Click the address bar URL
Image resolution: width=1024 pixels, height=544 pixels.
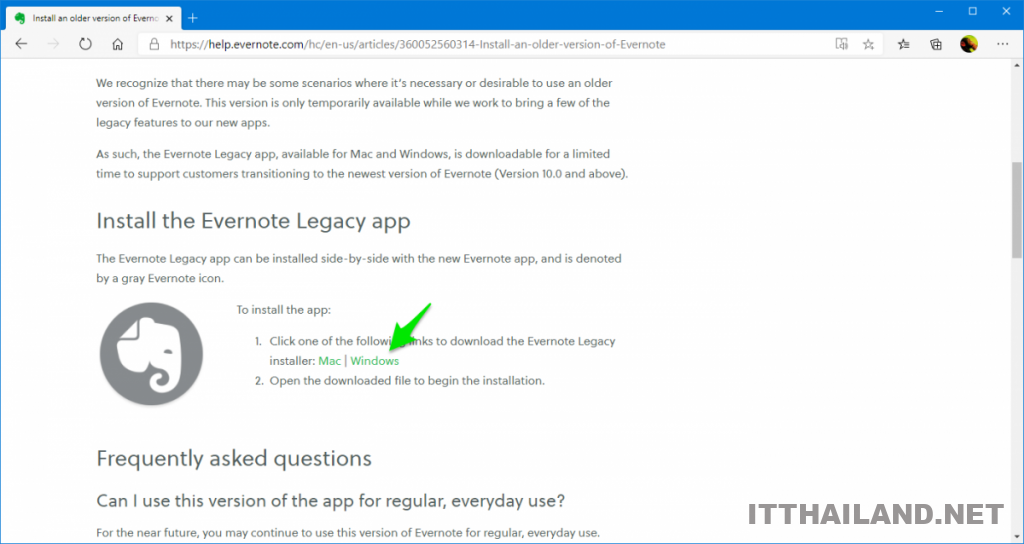tap(418, 44)
